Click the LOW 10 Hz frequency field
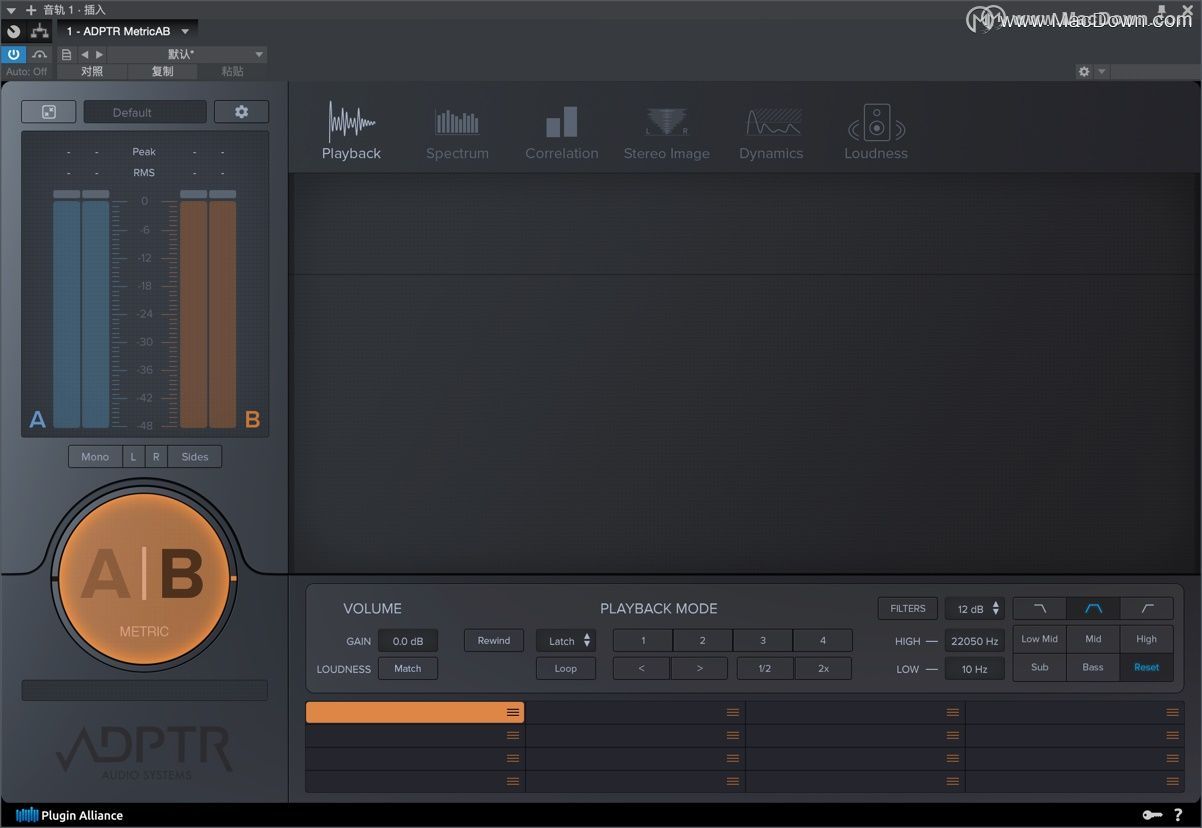Screen dimensions: 1202x828 975,669
